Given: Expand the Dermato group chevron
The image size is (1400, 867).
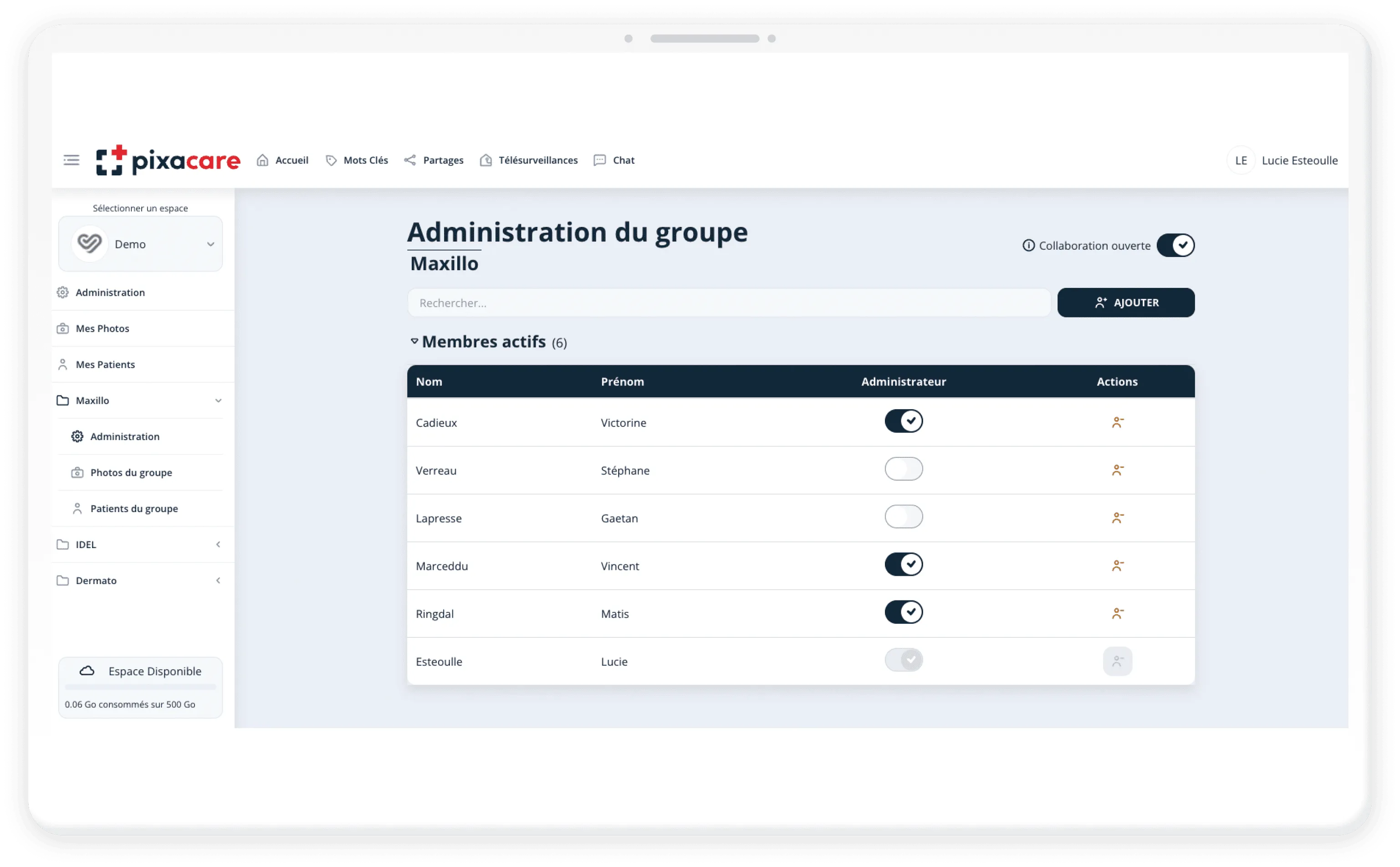Looking at the screenshot, I should point(218,580).
